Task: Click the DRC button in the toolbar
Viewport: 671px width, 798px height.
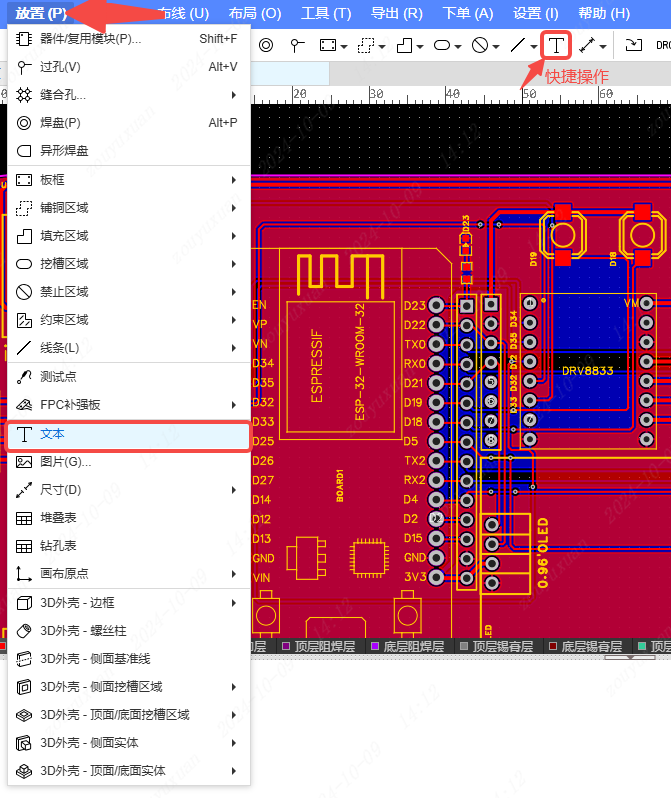Action: (663, 45)
